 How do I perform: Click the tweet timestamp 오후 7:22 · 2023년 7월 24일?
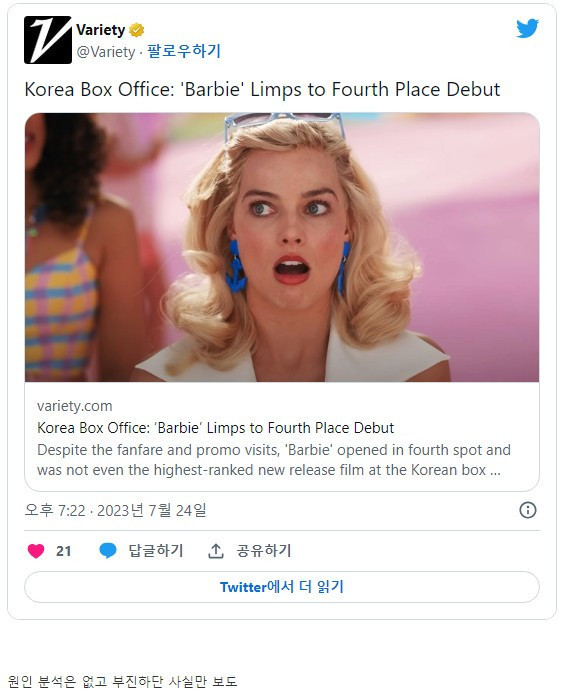coord(116,510)
